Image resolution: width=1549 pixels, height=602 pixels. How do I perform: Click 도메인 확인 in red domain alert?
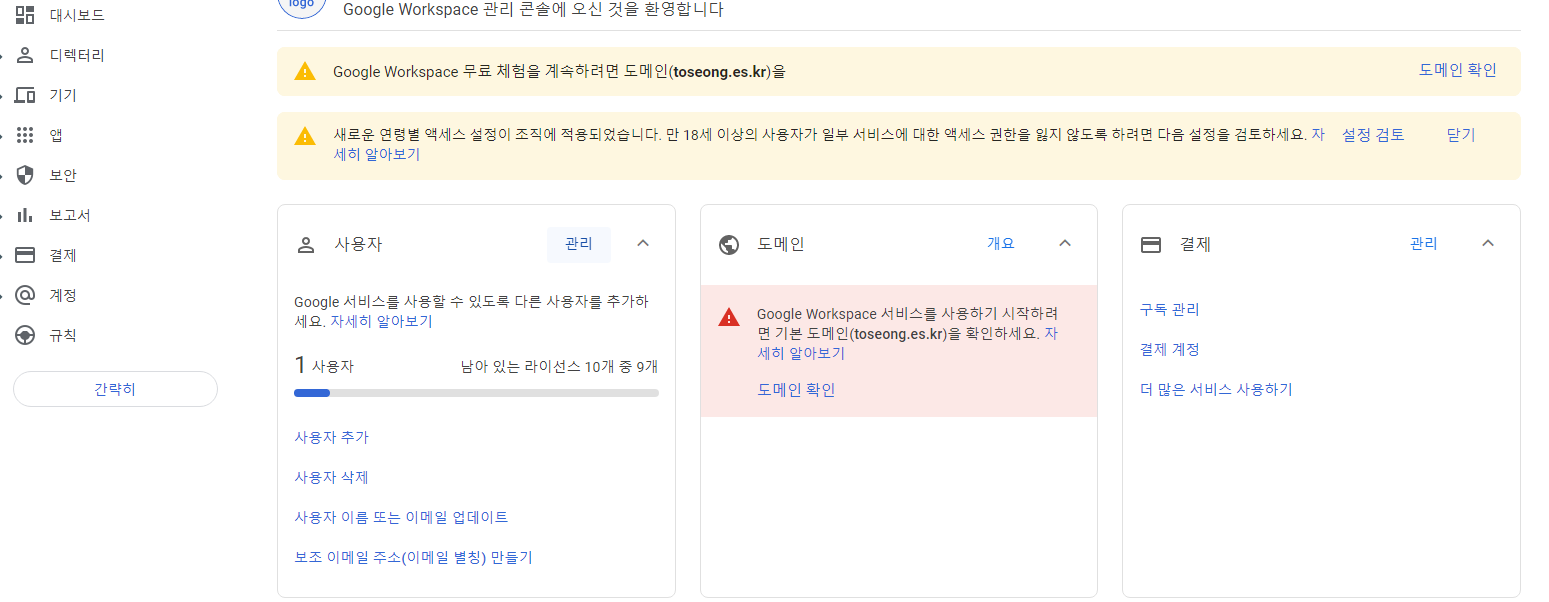click(796, 389)
